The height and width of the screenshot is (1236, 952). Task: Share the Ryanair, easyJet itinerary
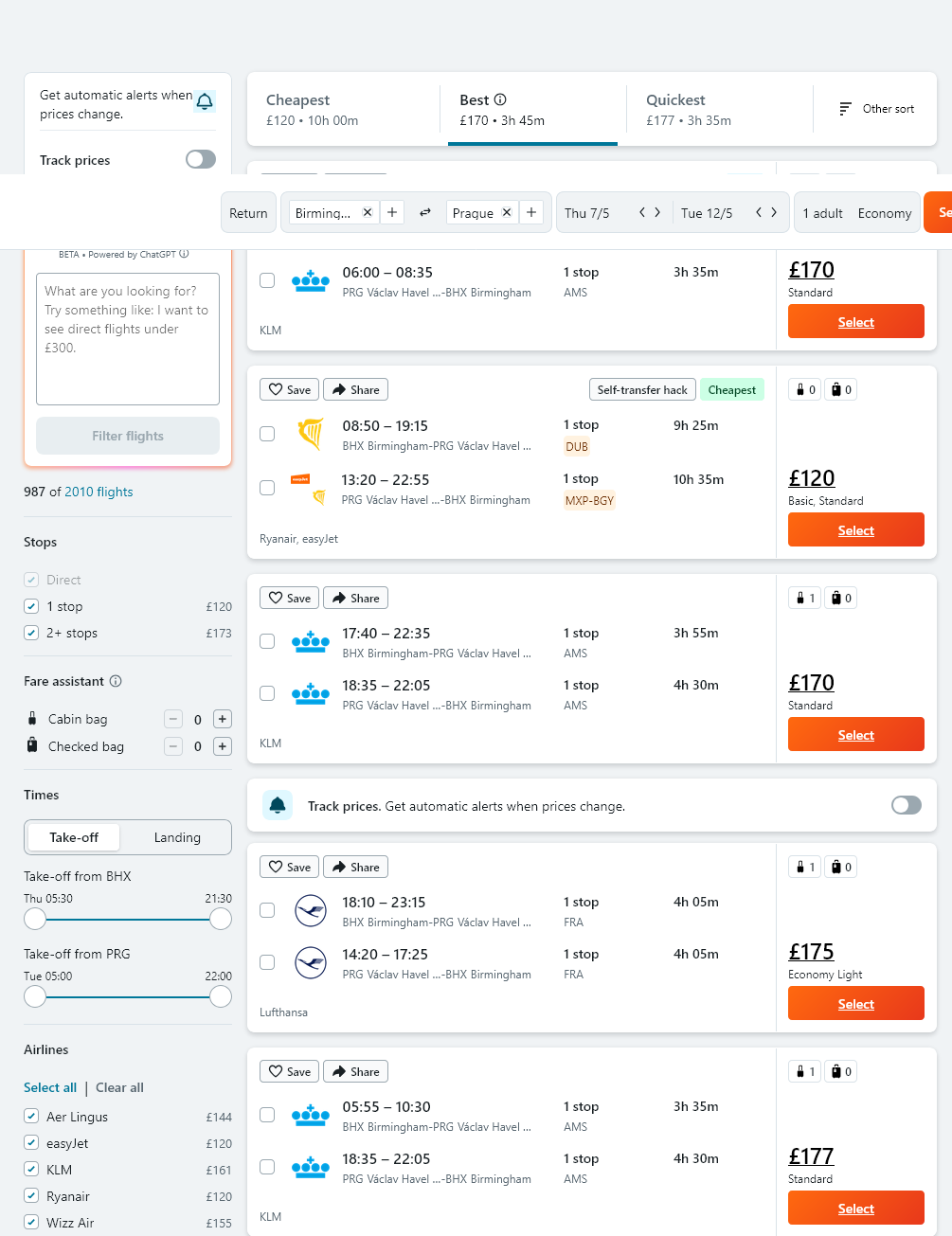(355, 389)
